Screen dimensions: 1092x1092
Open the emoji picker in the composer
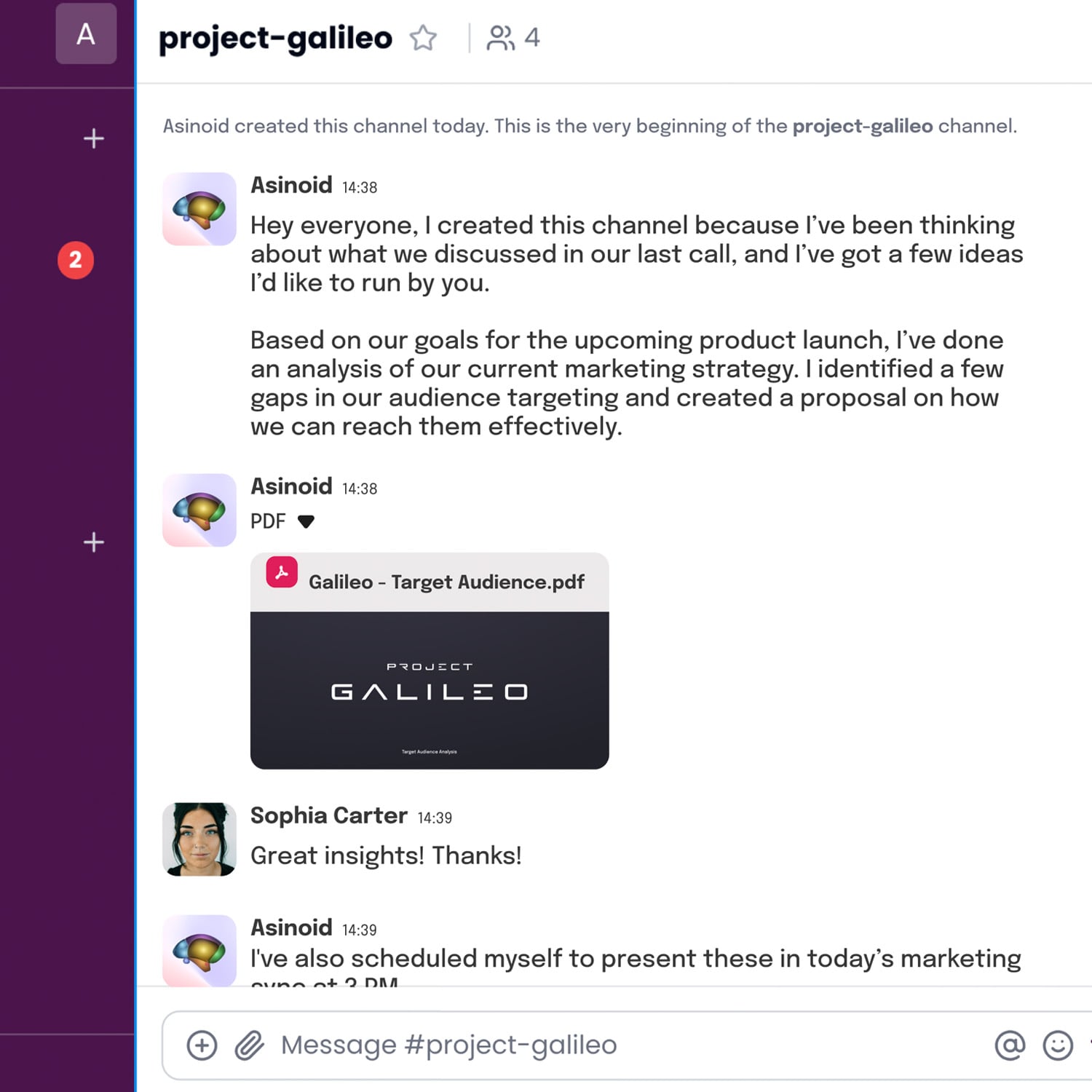[x=1057, y=1044]
